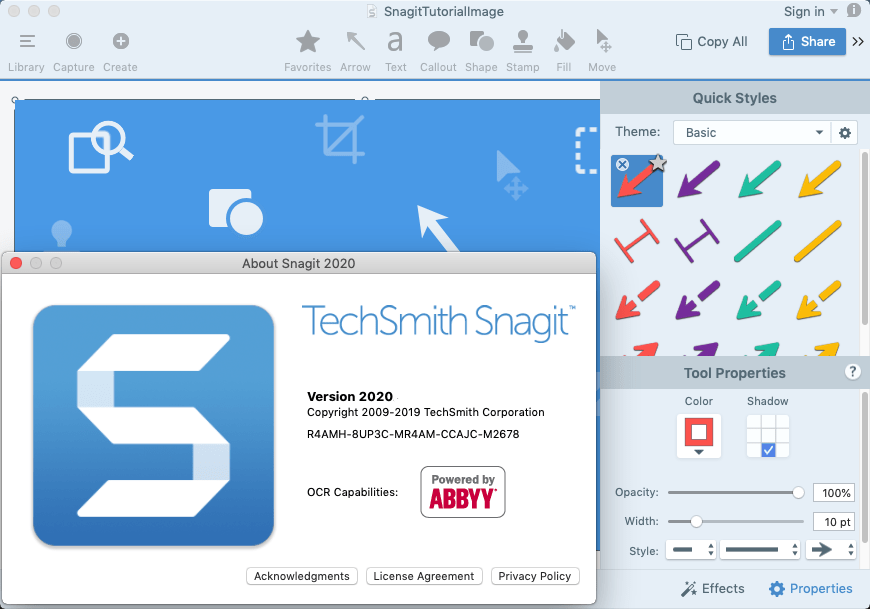Choose the Stamp tool
Screen dimensions: 870x609
coord(522,50)
